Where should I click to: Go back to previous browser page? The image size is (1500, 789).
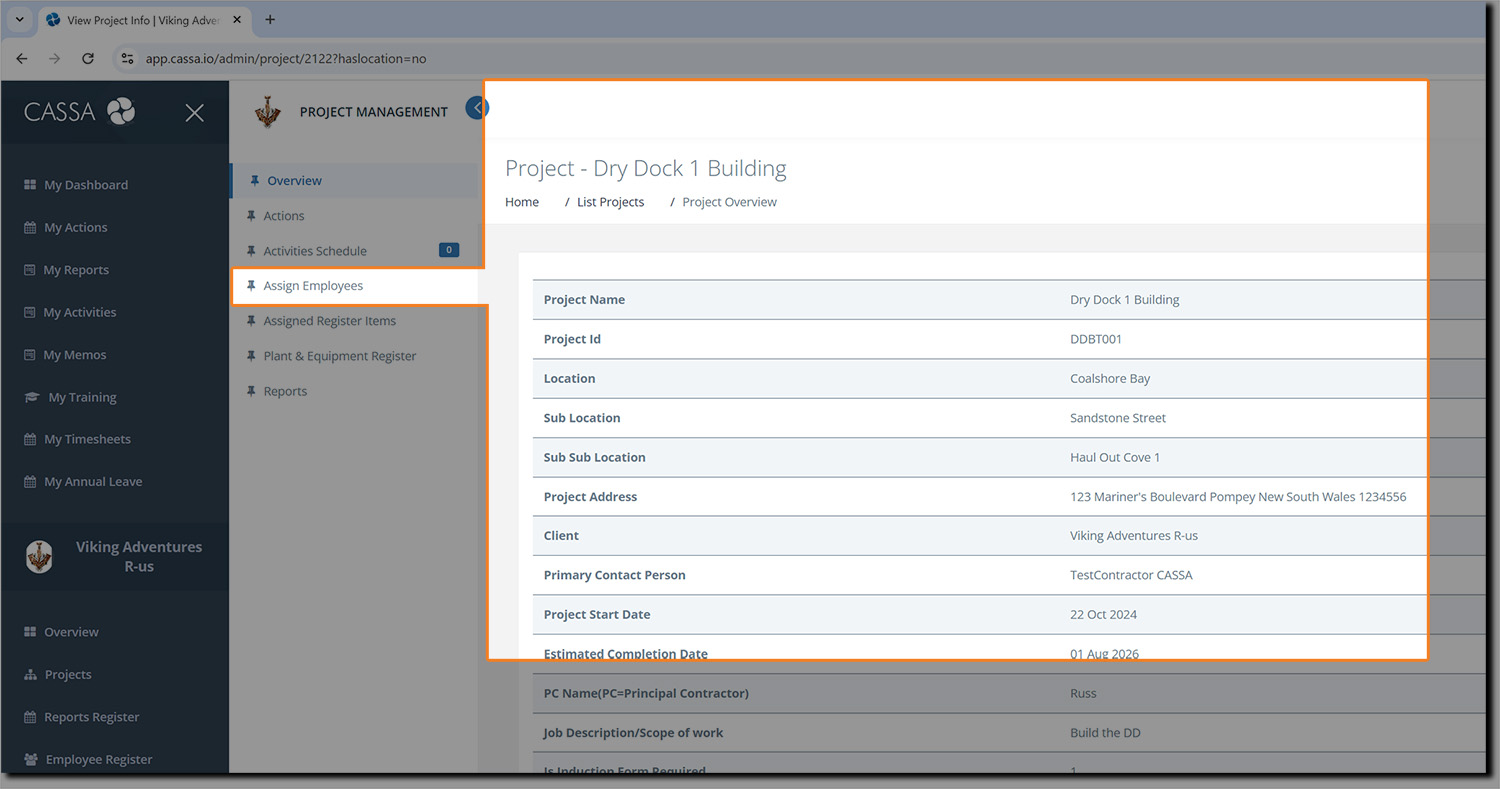[22, 59]
